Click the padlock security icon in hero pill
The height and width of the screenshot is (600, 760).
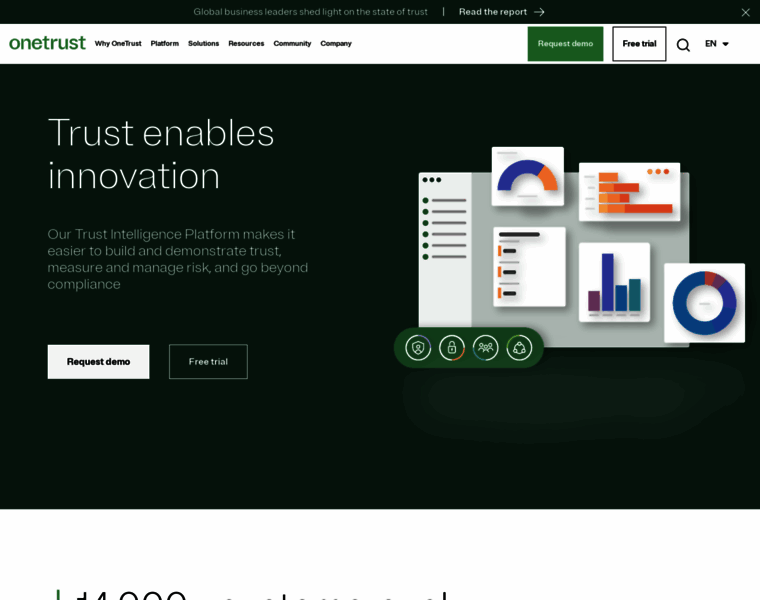pos(452,347)
